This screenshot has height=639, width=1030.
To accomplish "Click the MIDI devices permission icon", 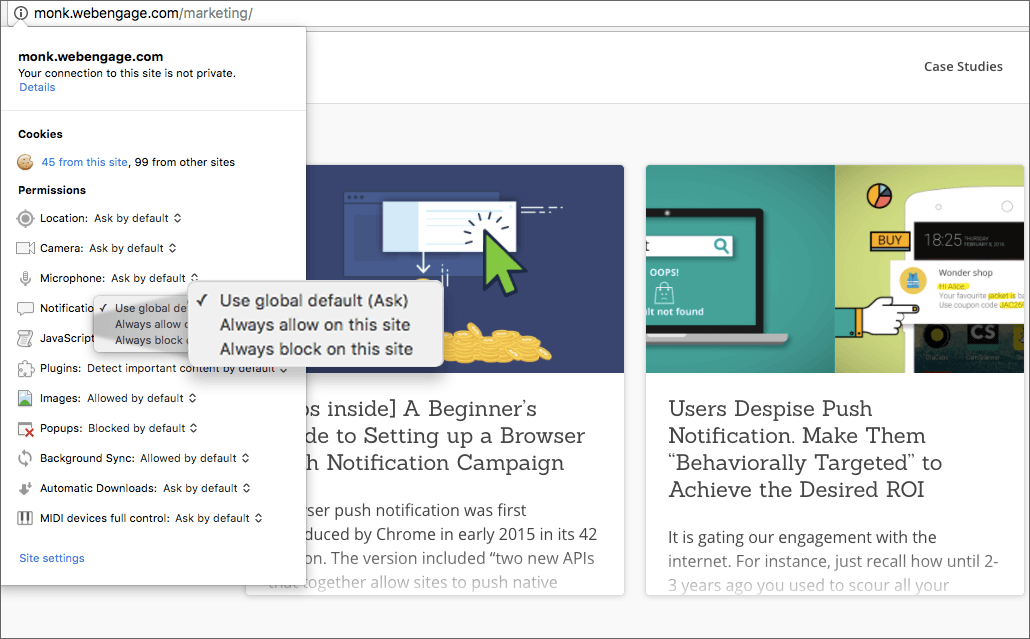I will pos(24,518).
